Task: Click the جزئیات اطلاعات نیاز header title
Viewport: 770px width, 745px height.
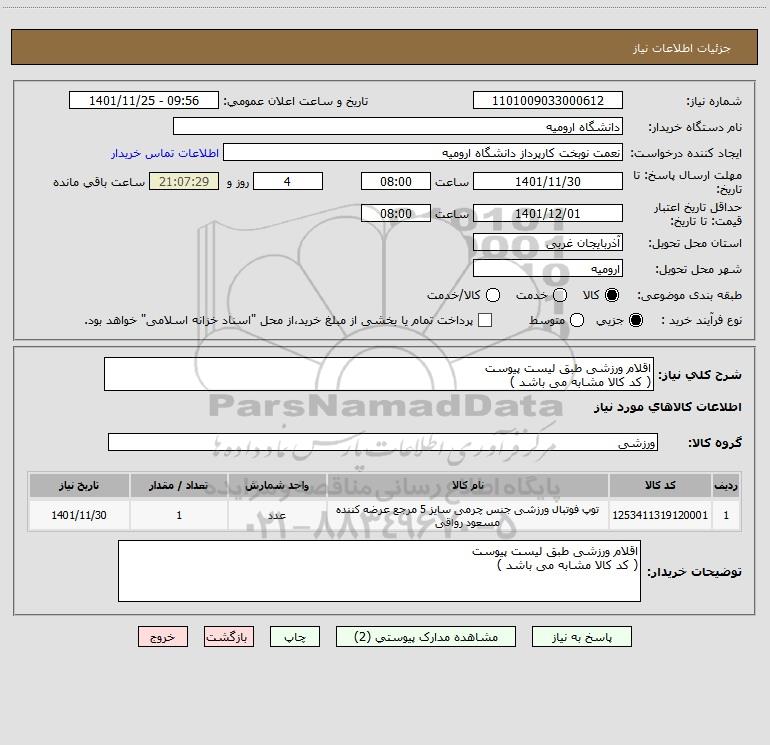Action: pos(681,48)
